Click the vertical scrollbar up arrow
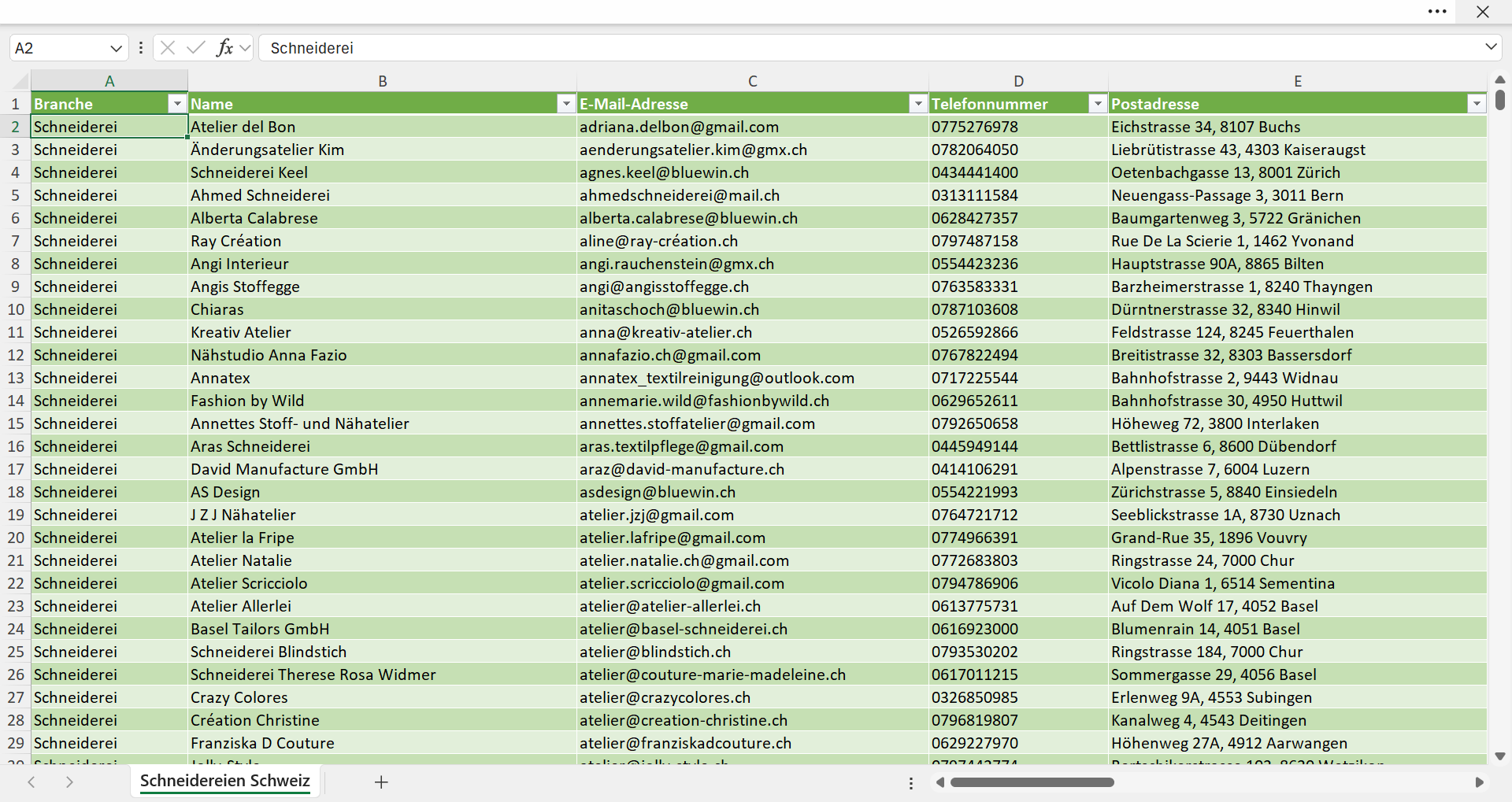Viewport: 1512px width, 802px height. point(1500,79)
